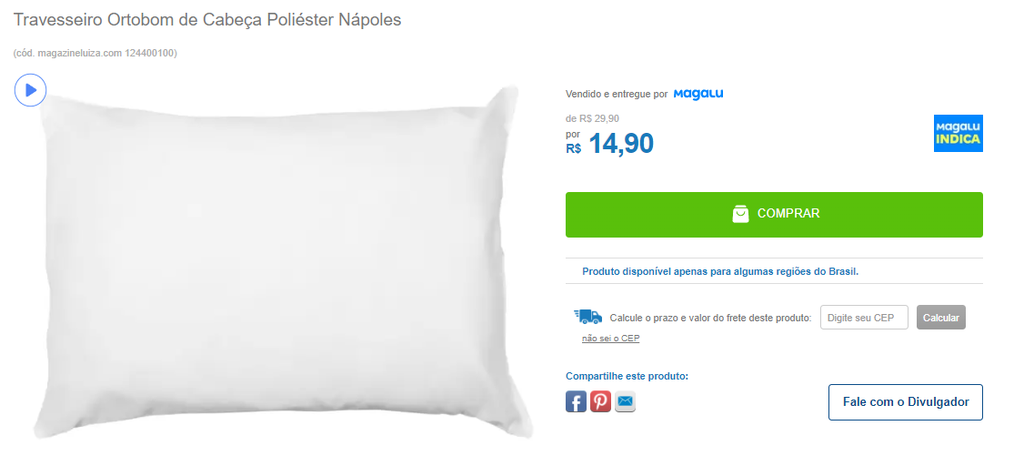
Task: Share product on Facebook
Action: coord(576,401)
